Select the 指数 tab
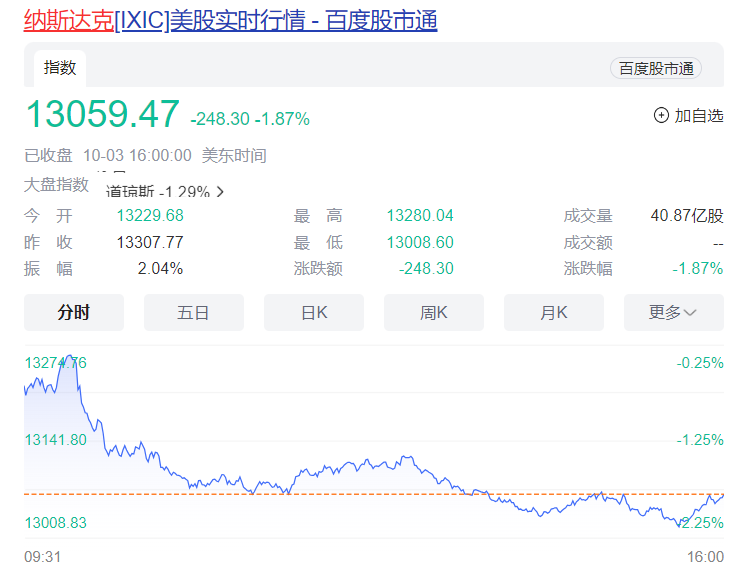The height and width of the screenshot is (569, 748). point(60,68)
